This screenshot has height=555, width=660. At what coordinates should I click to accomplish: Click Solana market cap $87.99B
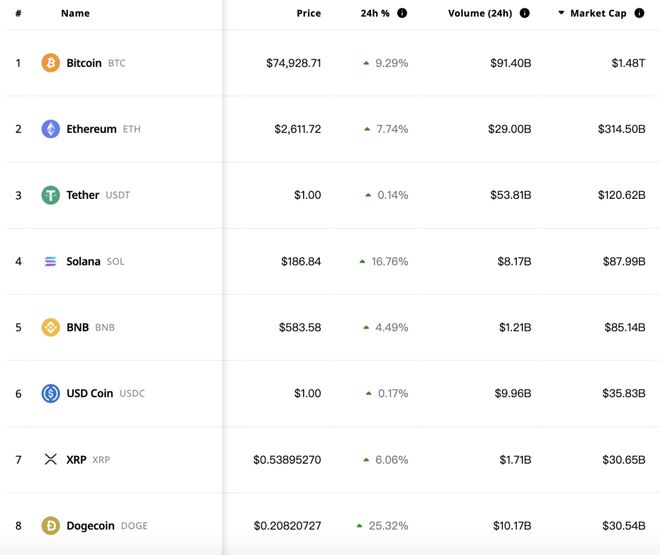[x=624, y=261]
